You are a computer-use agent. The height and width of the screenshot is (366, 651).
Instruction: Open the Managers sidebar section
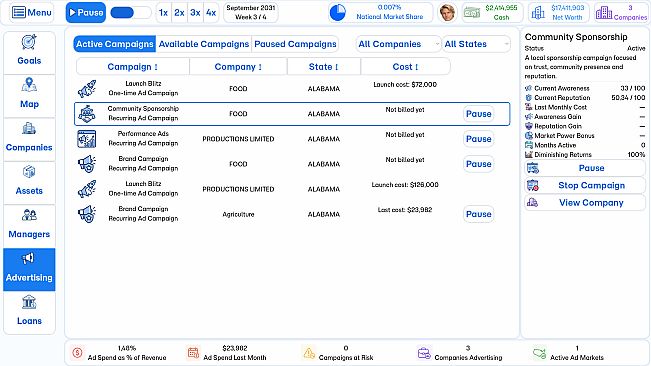pyautogui.click(x=29, y=226)
